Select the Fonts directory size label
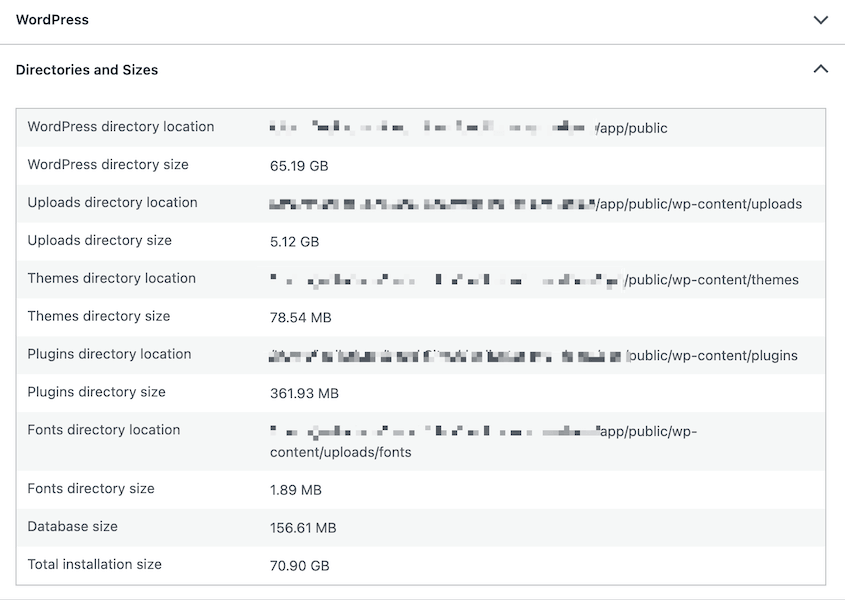The height and width of the screenshot is (600, 845). coord(91,489)
